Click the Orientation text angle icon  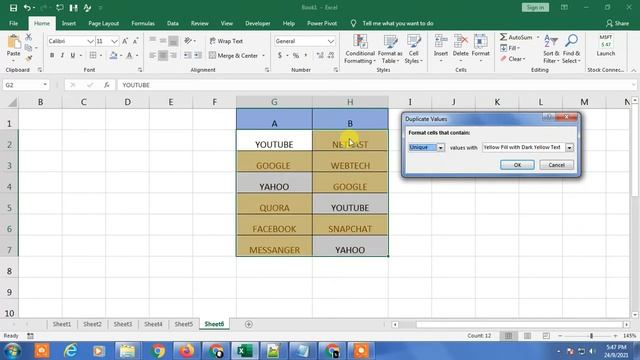pyautogui.click(x=188, y=41)
